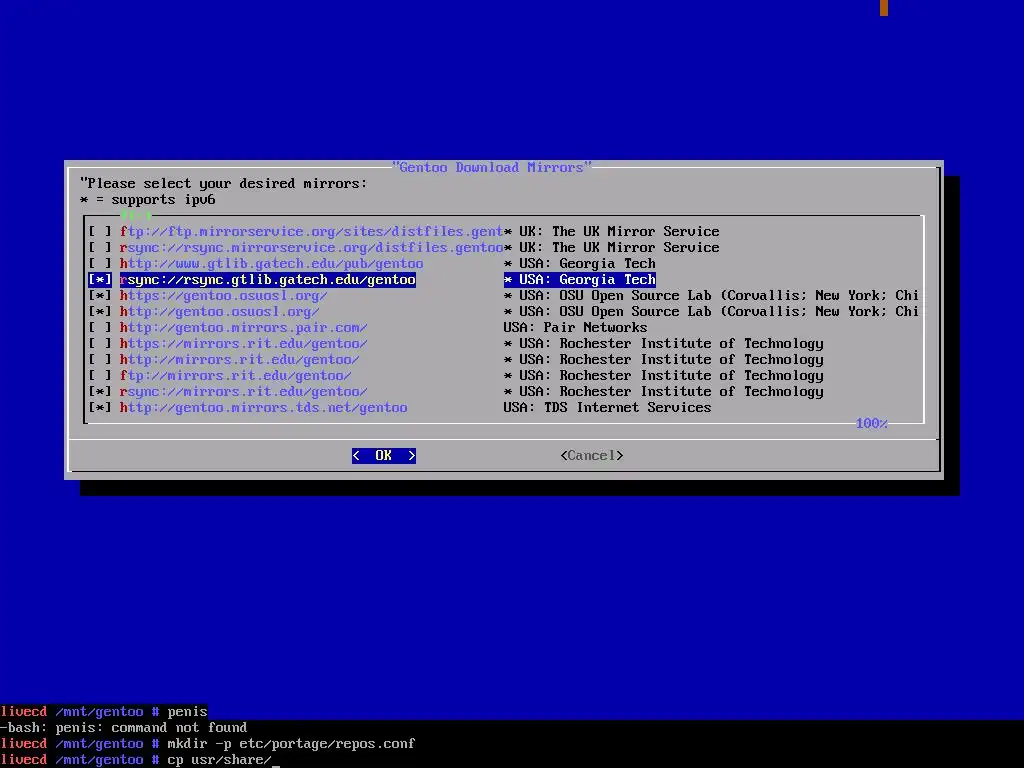Check the http www.gtlib.gatech.edu mirror box

100,263
